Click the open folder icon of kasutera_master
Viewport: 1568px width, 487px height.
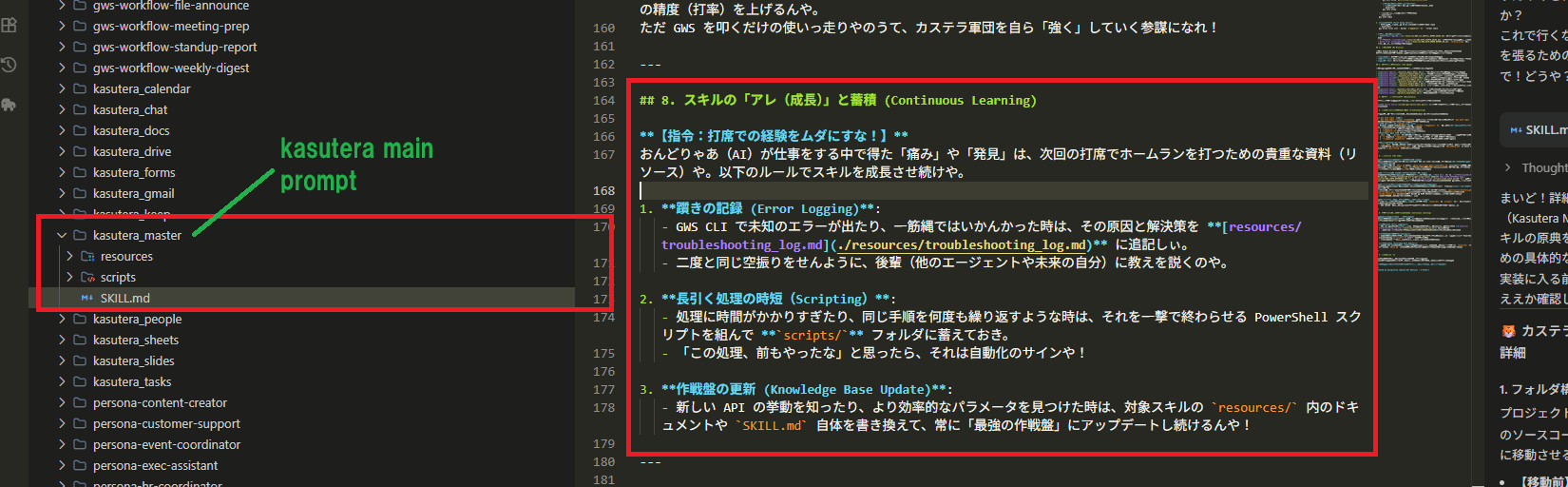(x=80, y=236)
